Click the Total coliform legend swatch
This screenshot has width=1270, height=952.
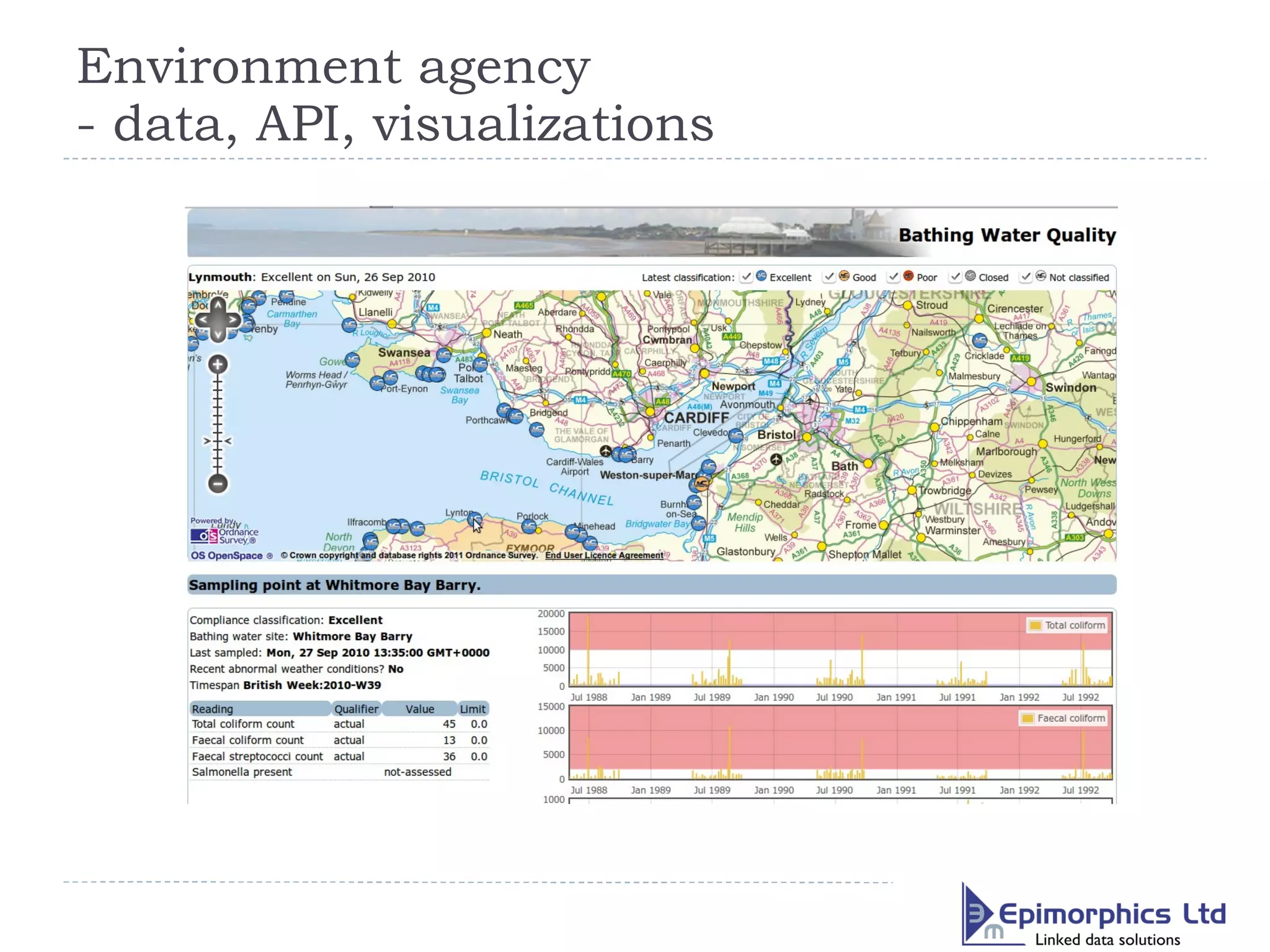tap(1035, 625)
